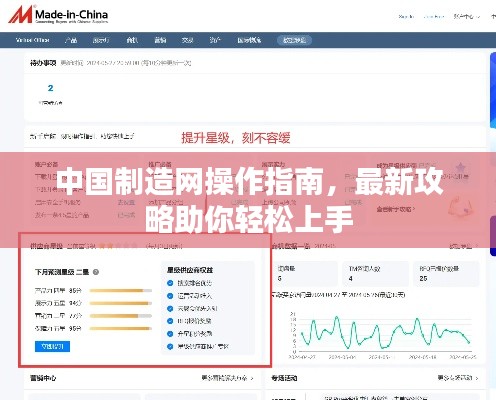
Task: Click the last blue checkmark in 星级供应商权益 list
Action: (170, 346)
